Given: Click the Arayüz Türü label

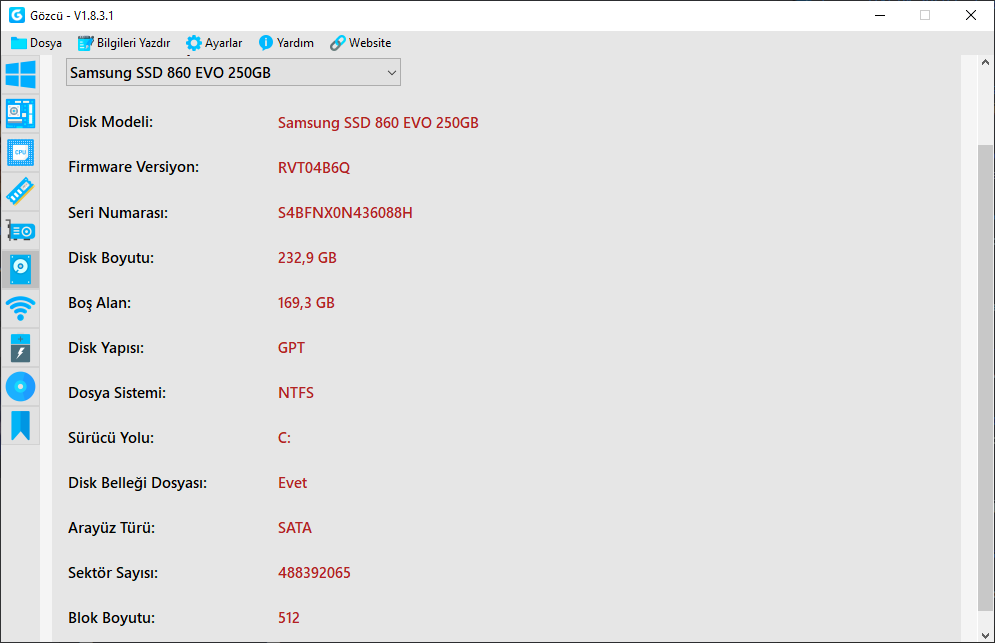Looking at the screenshot, I should click(x=112, y=528).
